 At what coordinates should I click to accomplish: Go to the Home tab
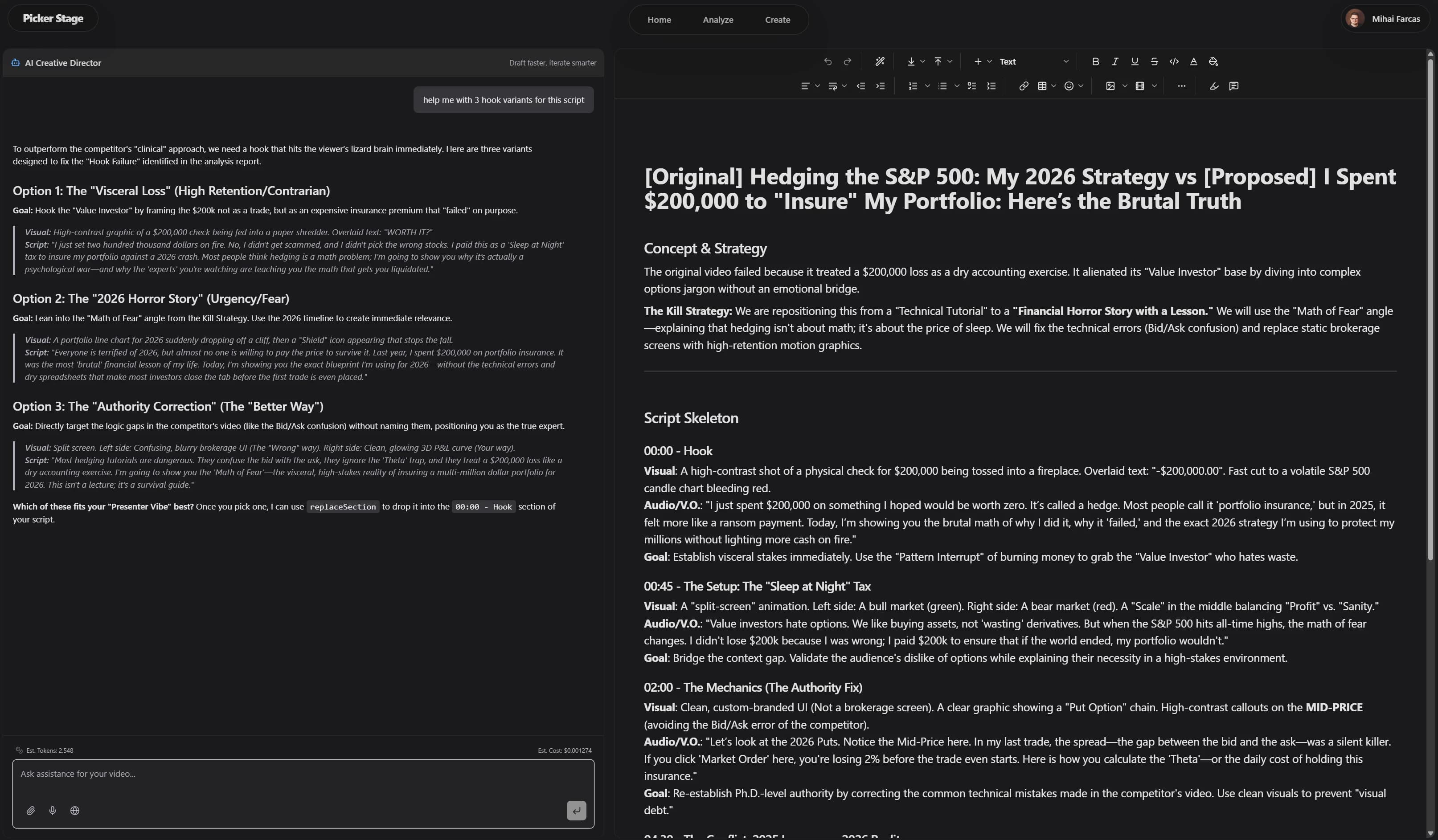(659, 20)
